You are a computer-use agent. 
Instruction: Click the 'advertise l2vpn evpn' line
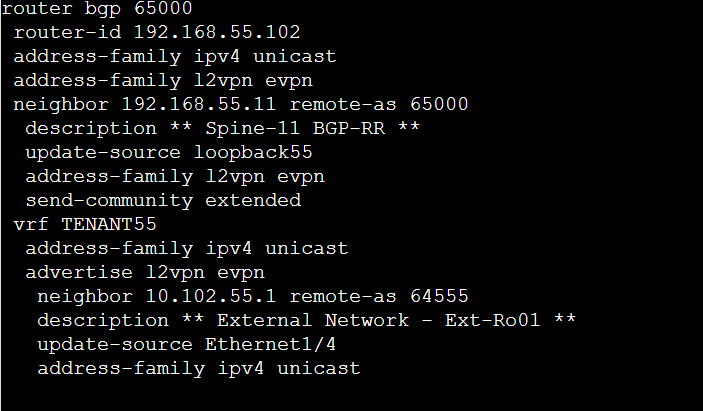pyautogui.click(x=145, y=273)
